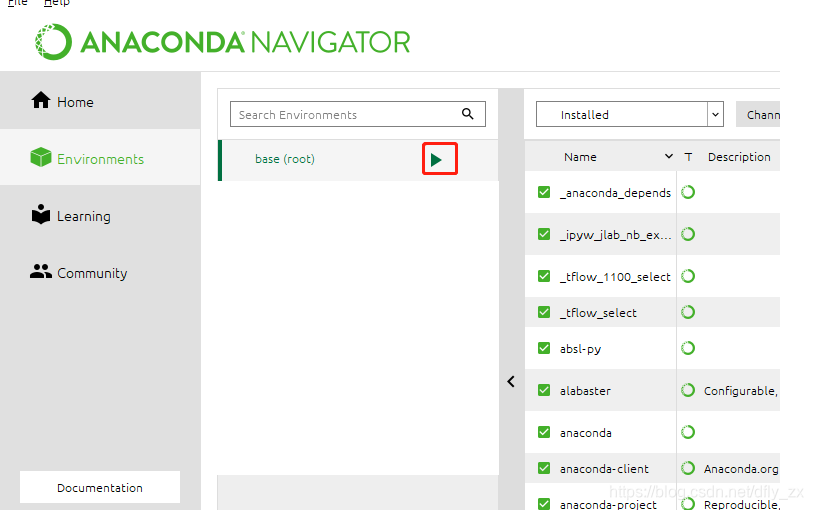Image resolution: width=813 pixels, height=510 pixels.
Task: Toggle the _tflow_select checkbox
Action: pyautogui.click(x=544, y=312)
